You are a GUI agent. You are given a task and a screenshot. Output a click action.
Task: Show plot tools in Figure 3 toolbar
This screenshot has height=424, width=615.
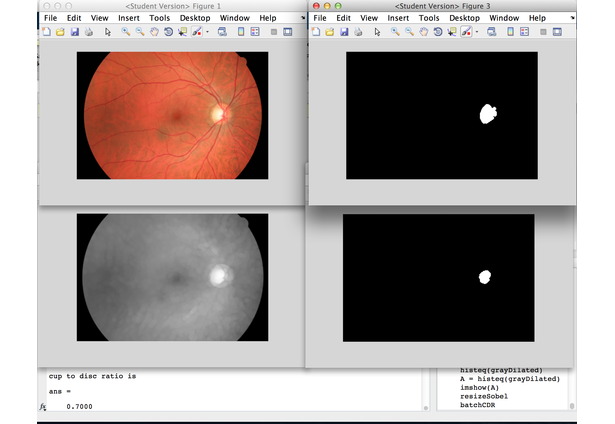point(557,32)
